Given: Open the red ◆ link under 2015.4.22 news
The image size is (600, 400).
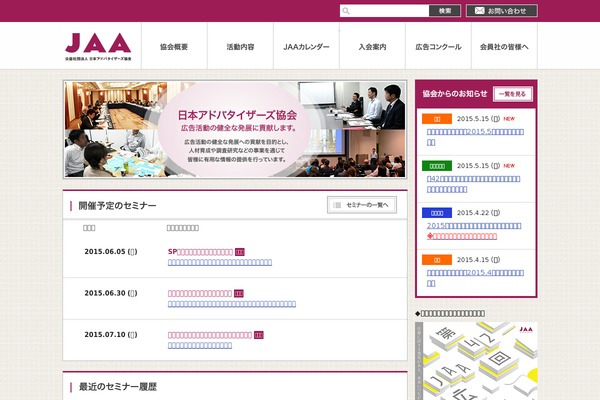Looking at the screenshot, I should 462,236.
